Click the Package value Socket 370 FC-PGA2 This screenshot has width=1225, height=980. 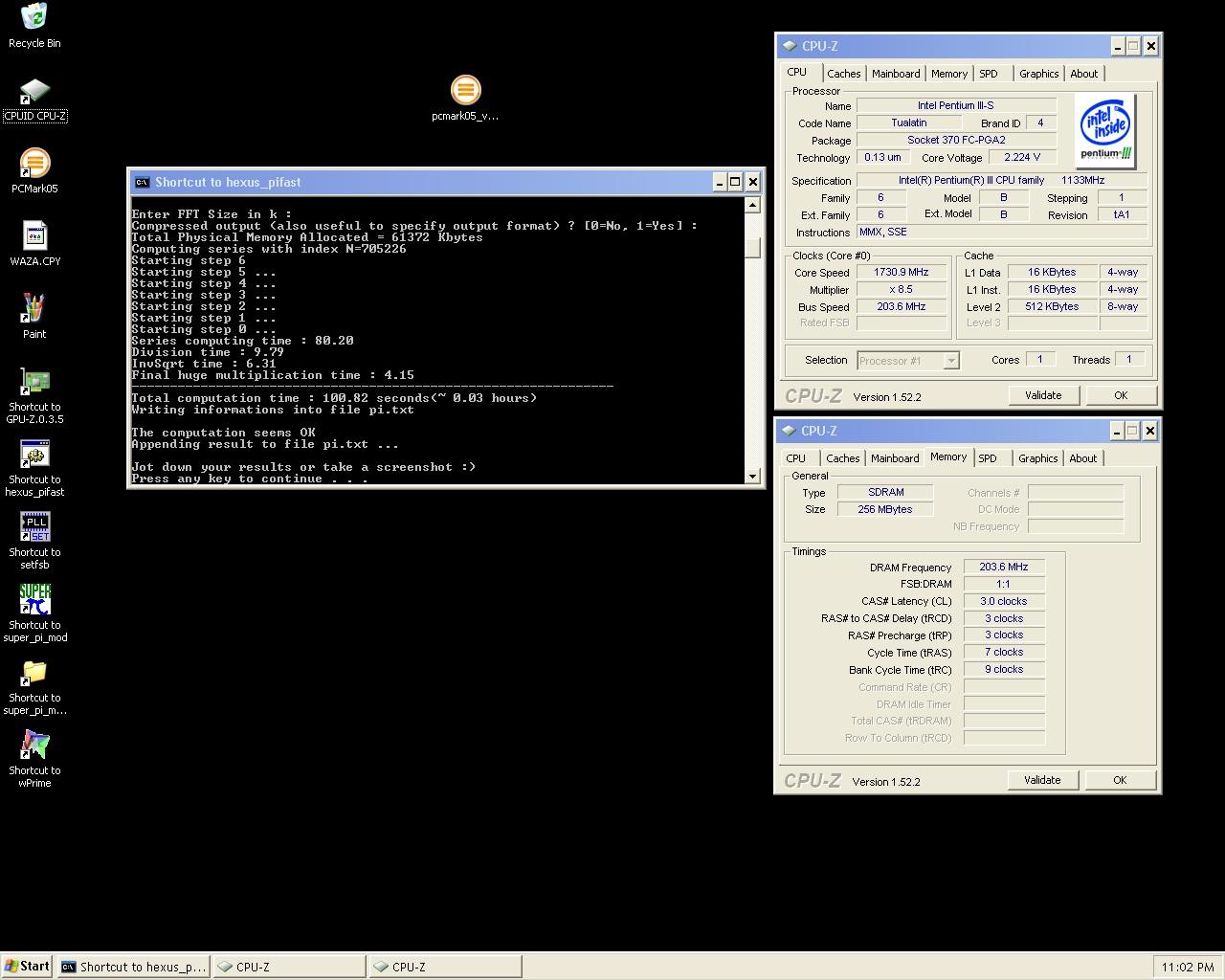click(956, 141)
